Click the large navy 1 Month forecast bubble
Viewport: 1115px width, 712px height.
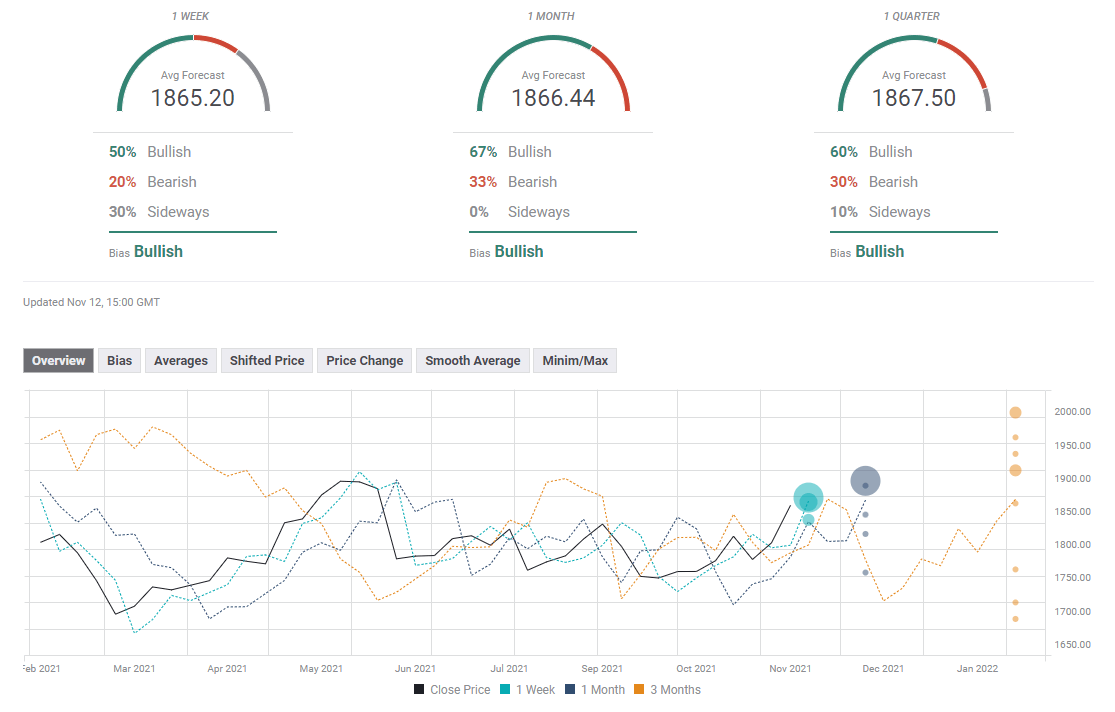point(865,481)
